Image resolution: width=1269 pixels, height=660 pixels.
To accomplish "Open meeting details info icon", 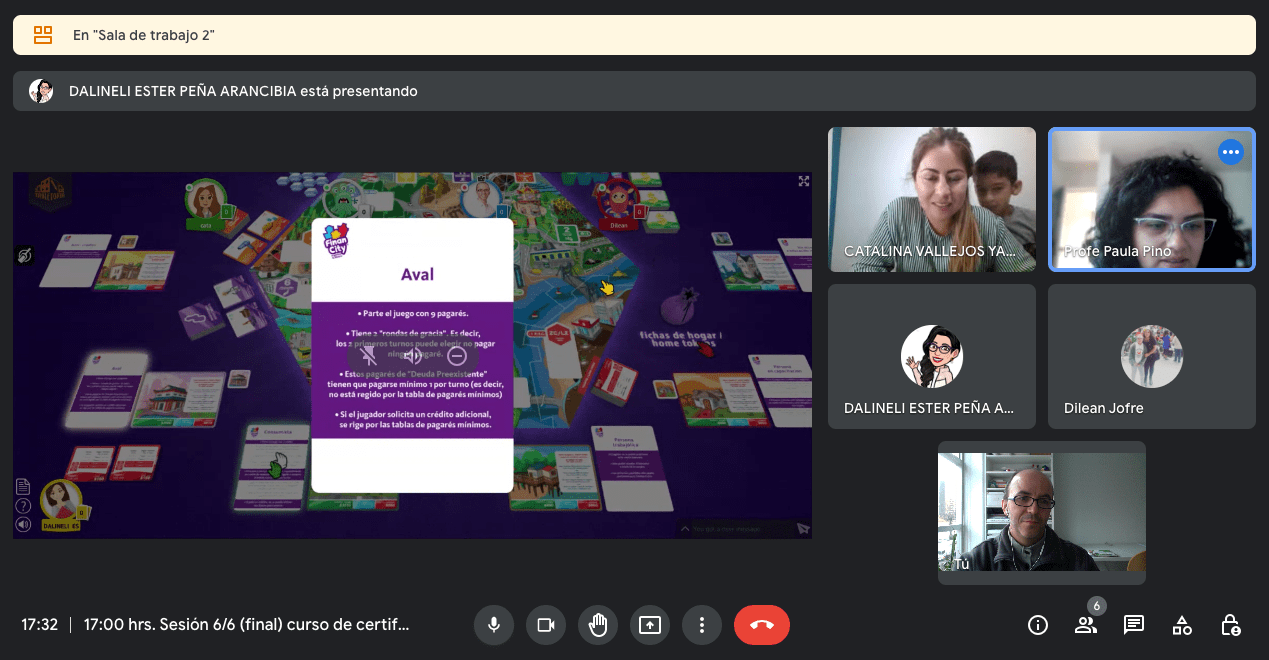I will point(1038,625).
